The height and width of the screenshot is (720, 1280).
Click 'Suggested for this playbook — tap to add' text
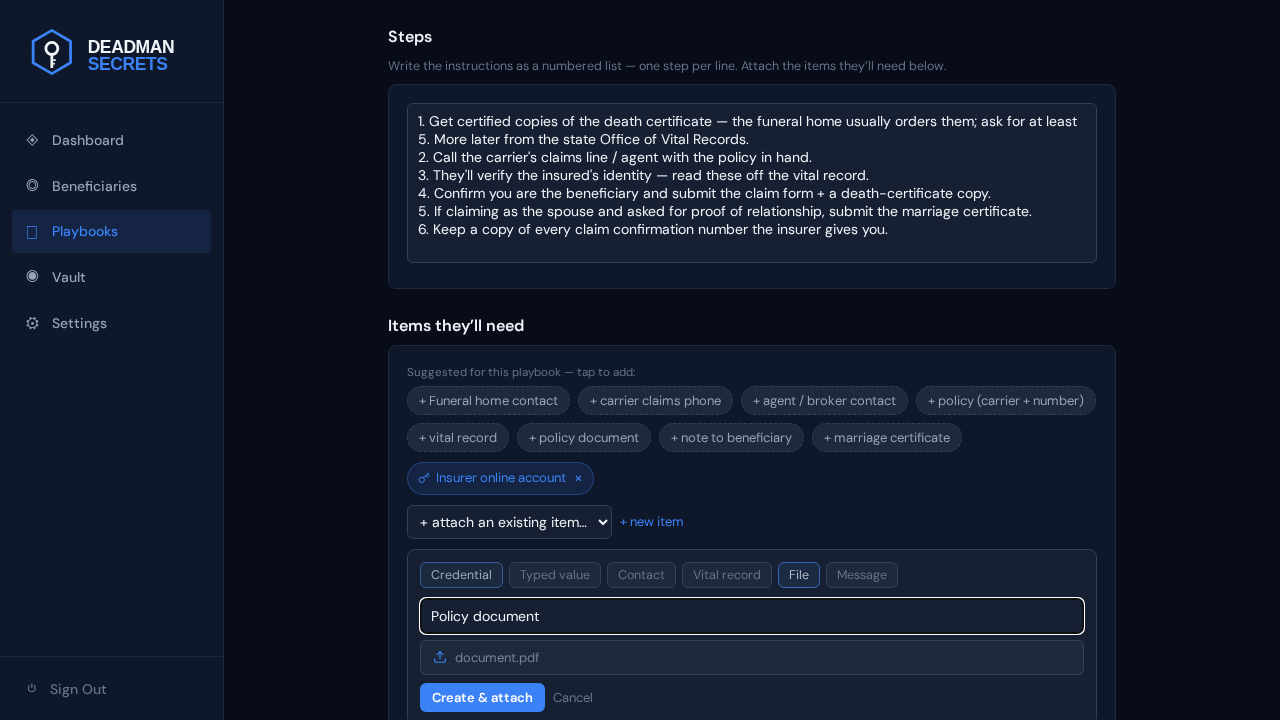tap(521, 372)
